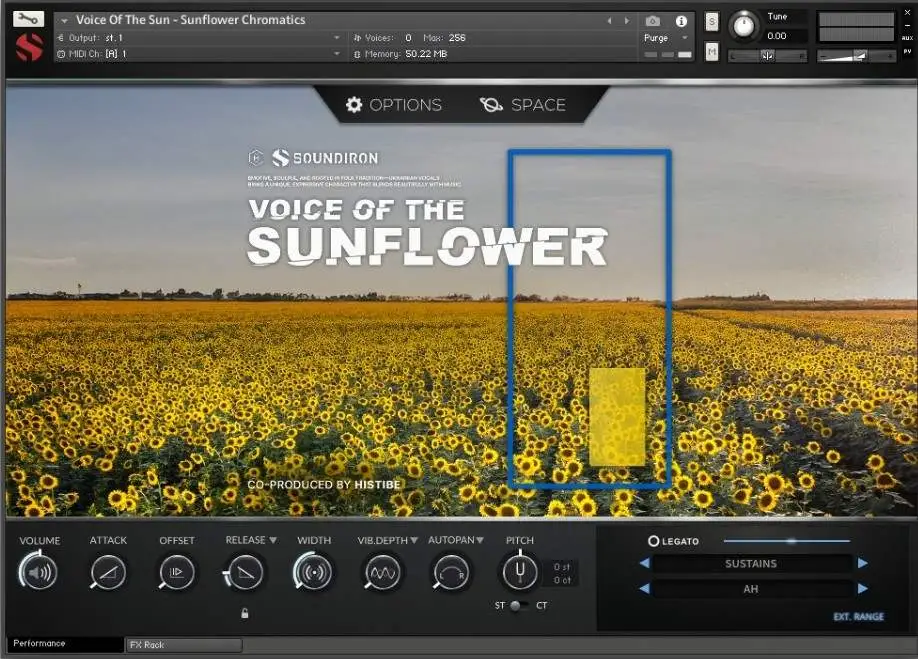This screenshot has height=659, width=918.
Task: Click the Max voices 256 value
Action: coord(457,37)
